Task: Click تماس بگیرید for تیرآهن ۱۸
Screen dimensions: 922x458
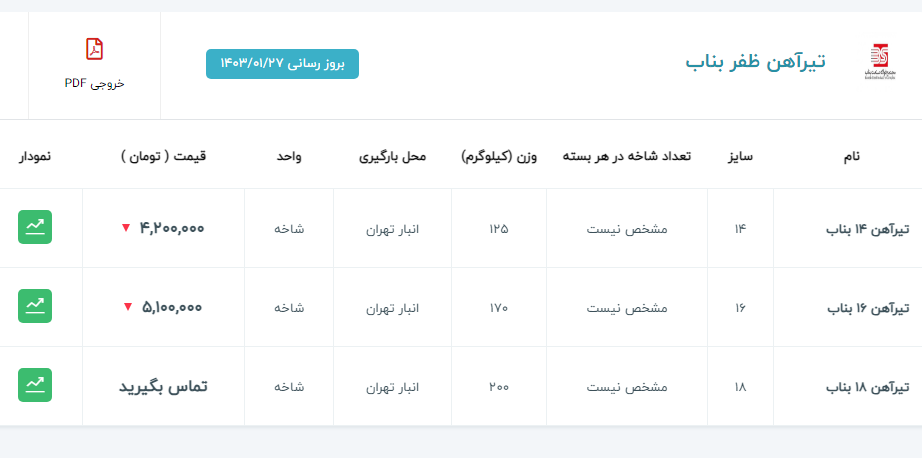Action: (163, 386)
